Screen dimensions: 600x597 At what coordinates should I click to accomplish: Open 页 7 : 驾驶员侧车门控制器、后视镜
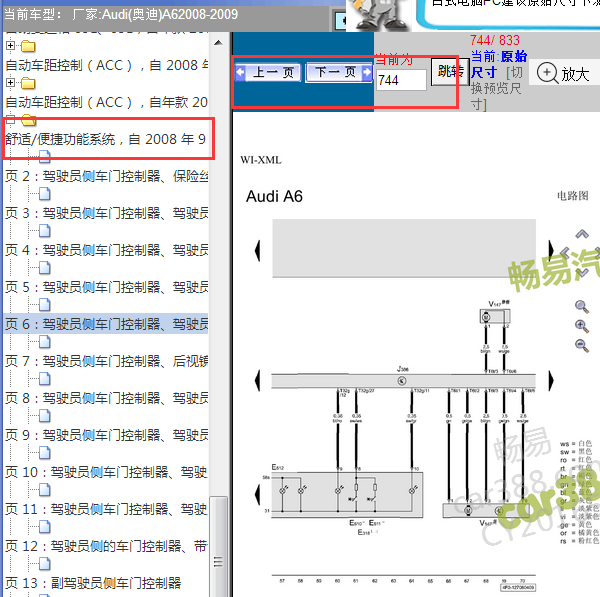click(x=107, y=361)
